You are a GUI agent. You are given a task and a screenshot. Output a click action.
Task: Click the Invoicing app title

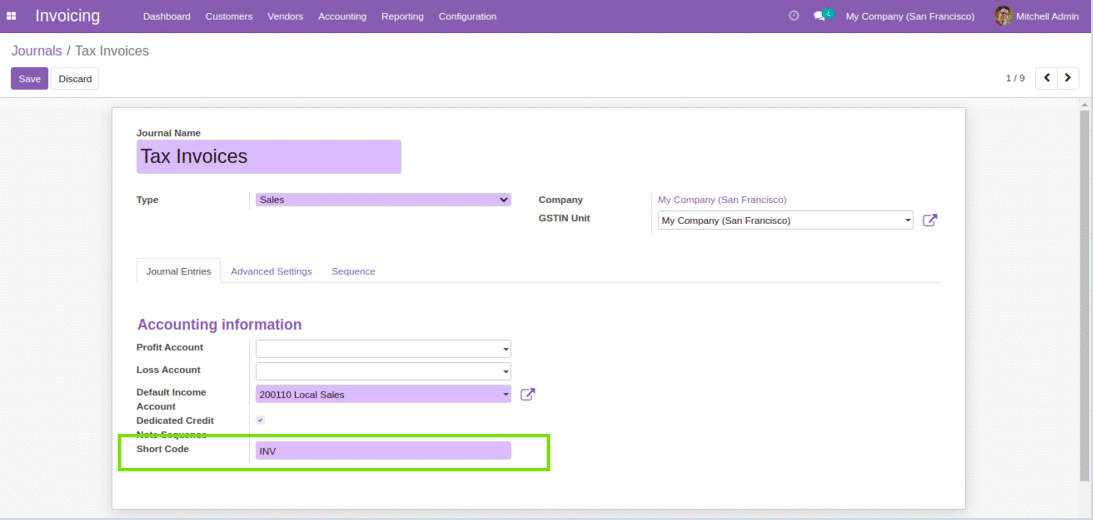[68, 15]
